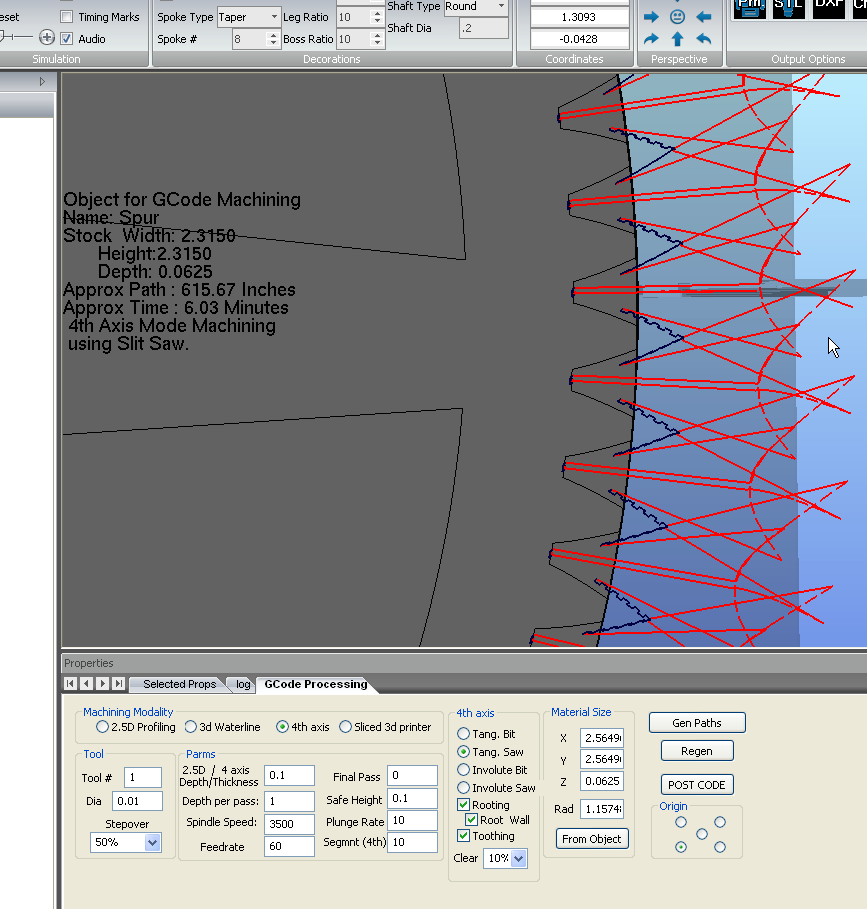Select the 2.5D Profiling machining modality
The image size is (867, 909).
103,727
